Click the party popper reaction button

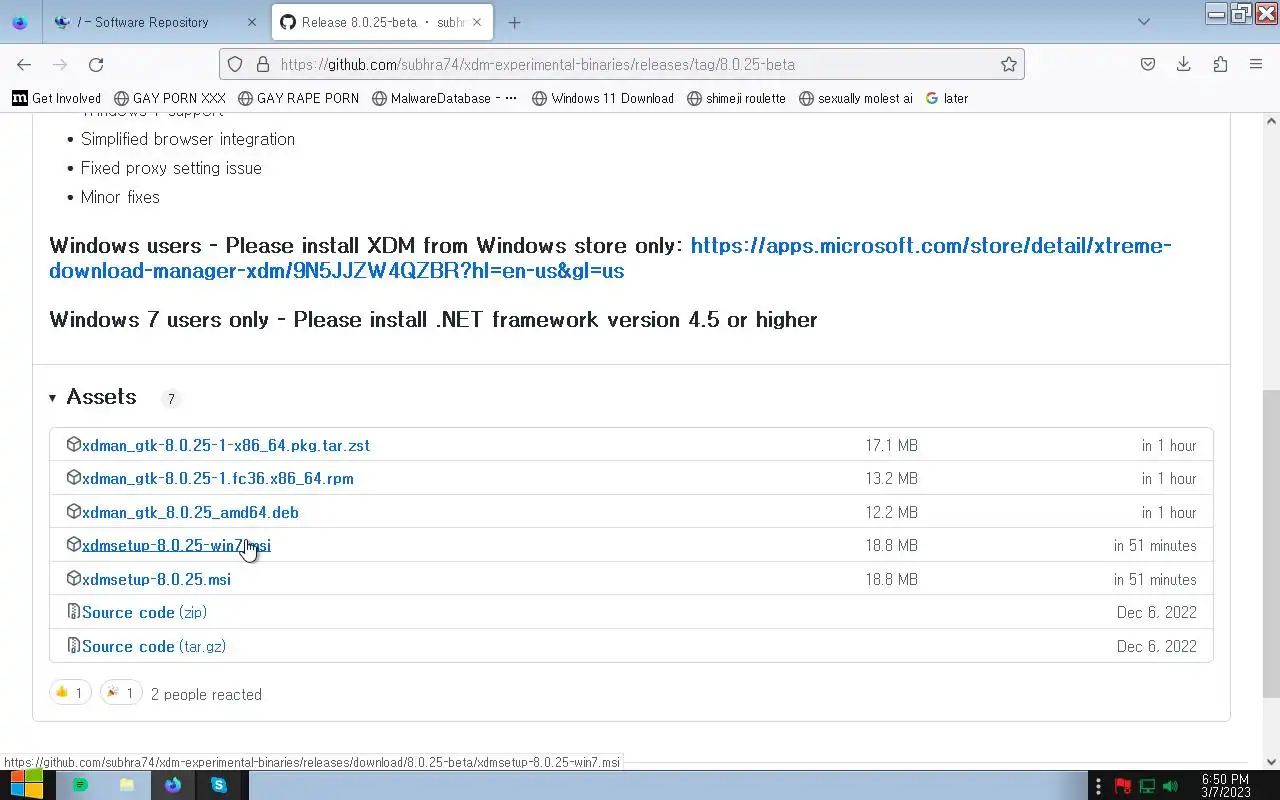pyautogui.click(x=121, y=692)
